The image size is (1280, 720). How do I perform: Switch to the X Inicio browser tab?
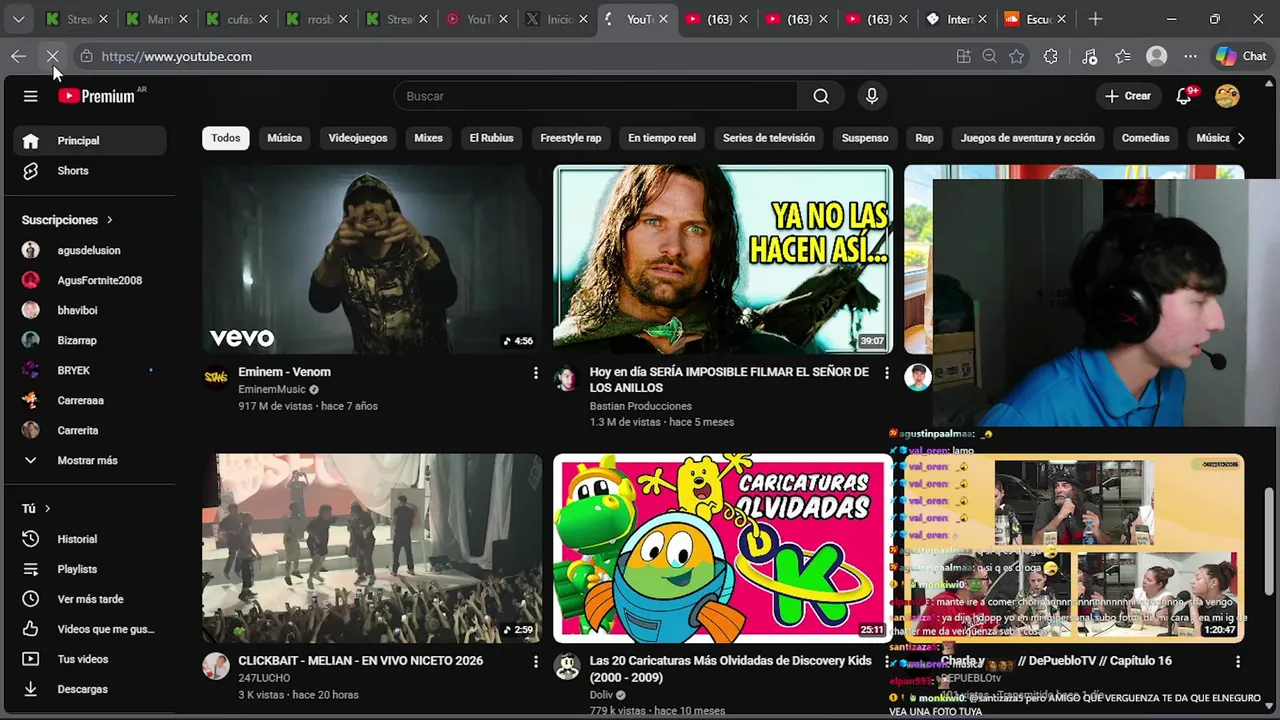pos(557,19)
